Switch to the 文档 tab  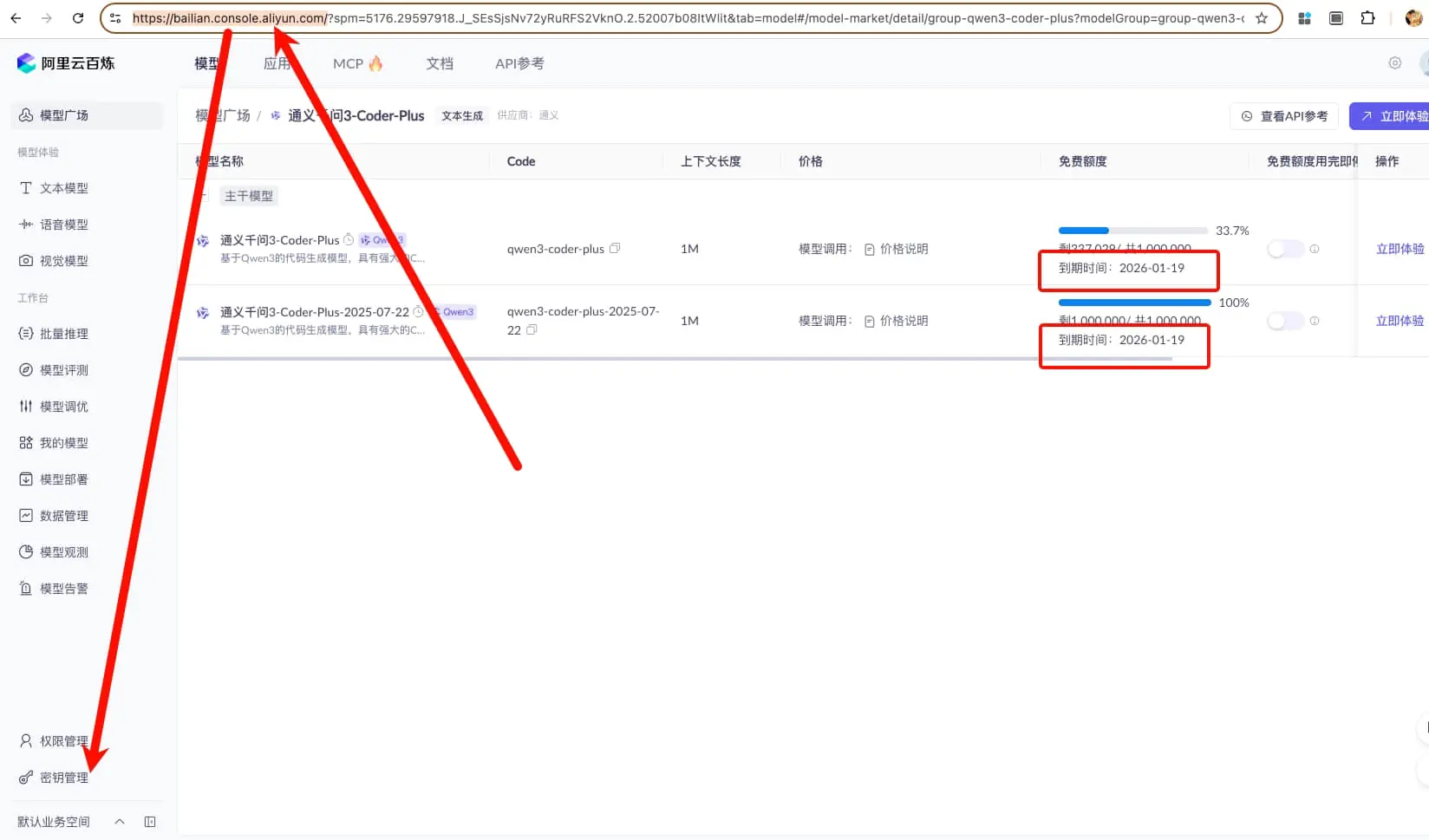440,63
